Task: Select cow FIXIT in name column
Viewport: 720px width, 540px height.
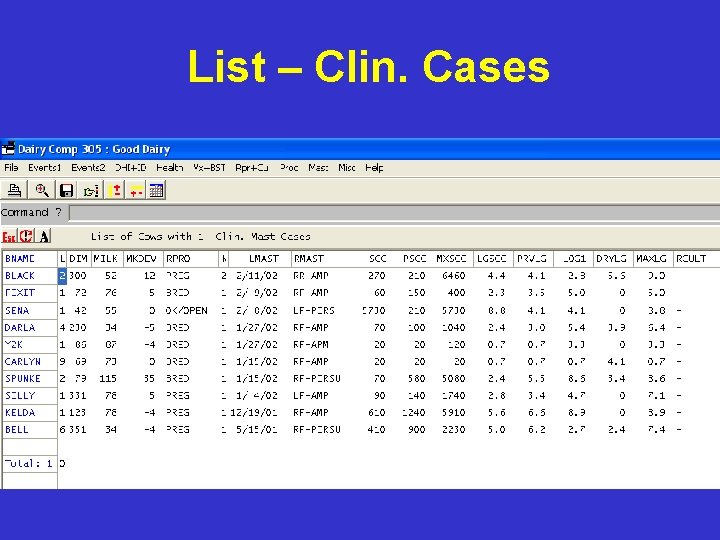Action: [30, 292]
